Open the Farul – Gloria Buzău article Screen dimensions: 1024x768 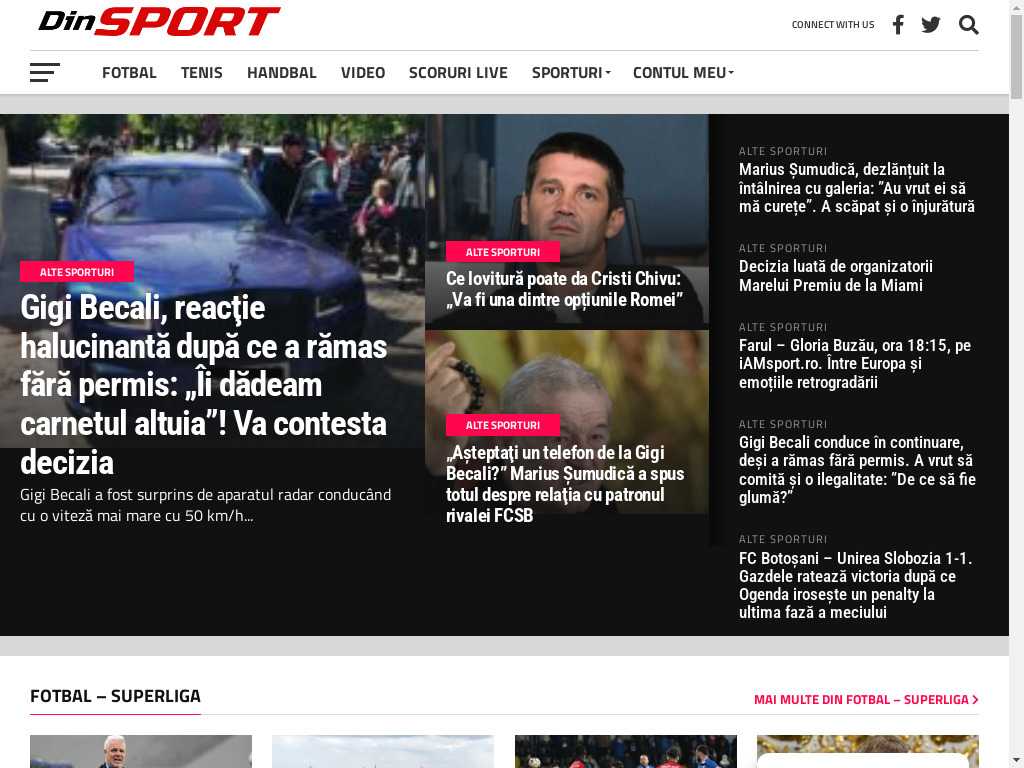click(855, 363)
